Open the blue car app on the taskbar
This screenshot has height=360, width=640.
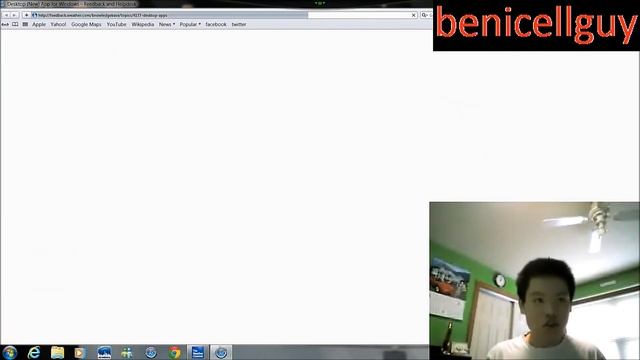coord(104,353)
